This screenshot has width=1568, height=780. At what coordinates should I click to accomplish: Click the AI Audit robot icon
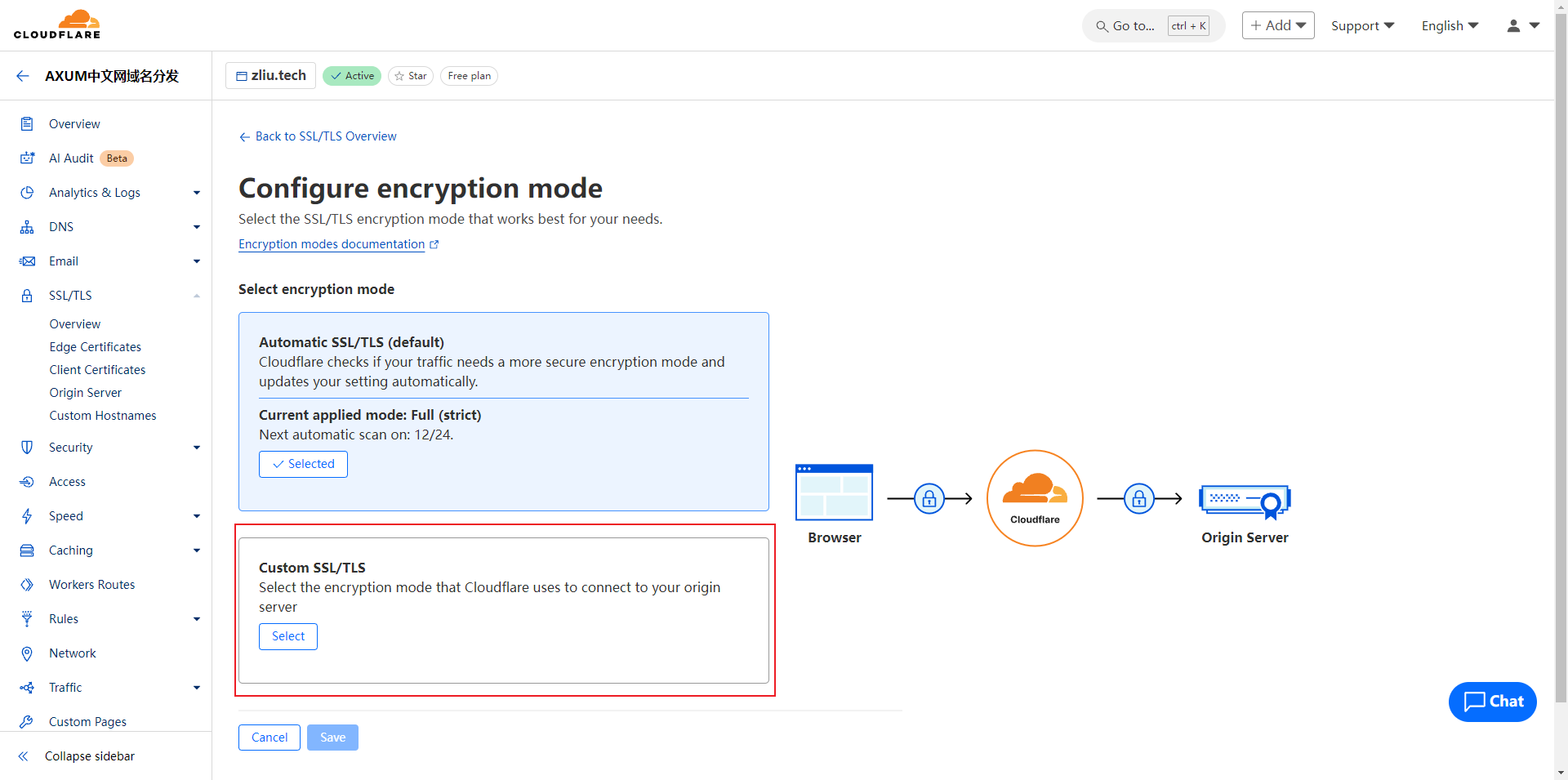click(x=27, y=158)
